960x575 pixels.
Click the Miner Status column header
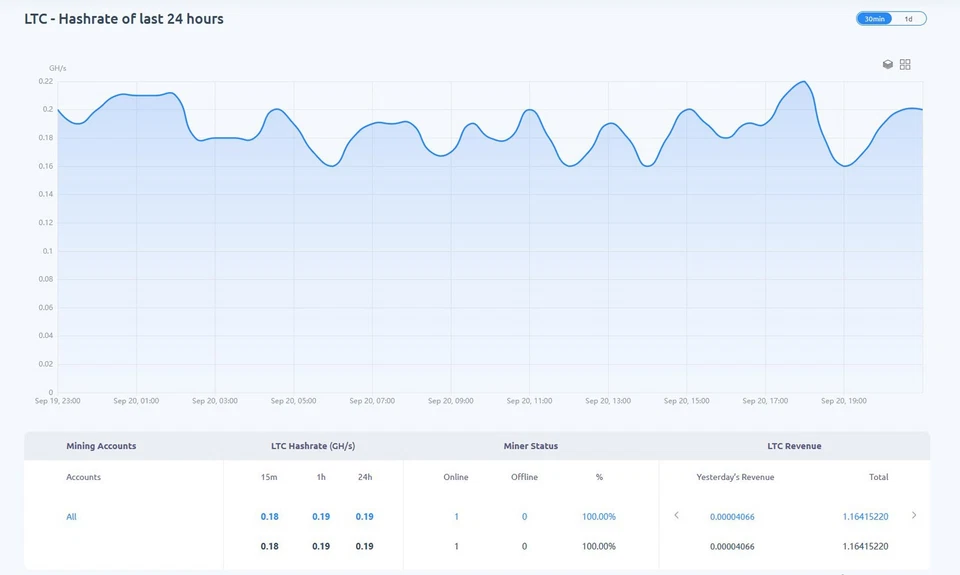point(530,446)
